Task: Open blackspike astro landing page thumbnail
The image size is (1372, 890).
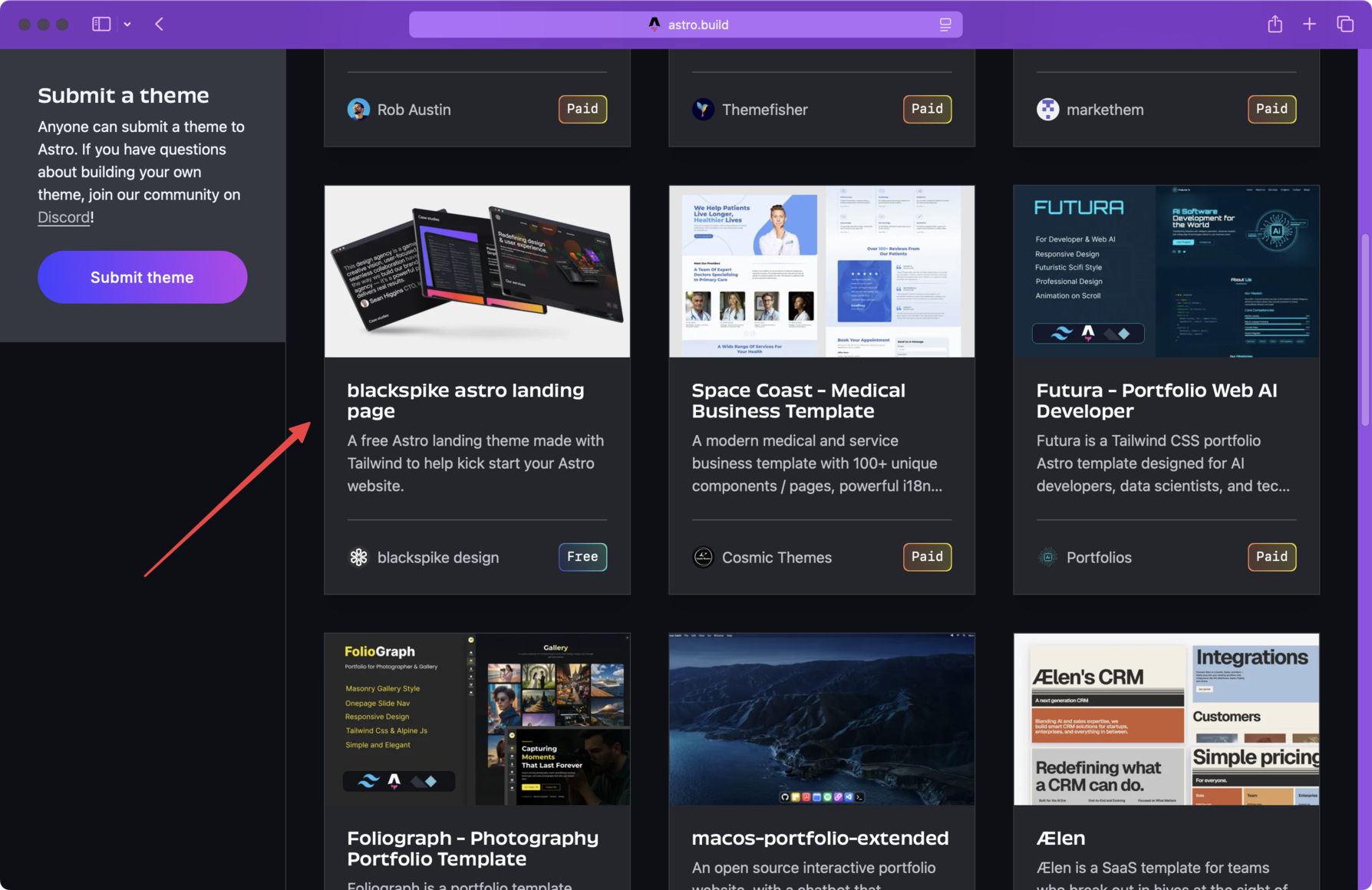Action: point(477,272)
